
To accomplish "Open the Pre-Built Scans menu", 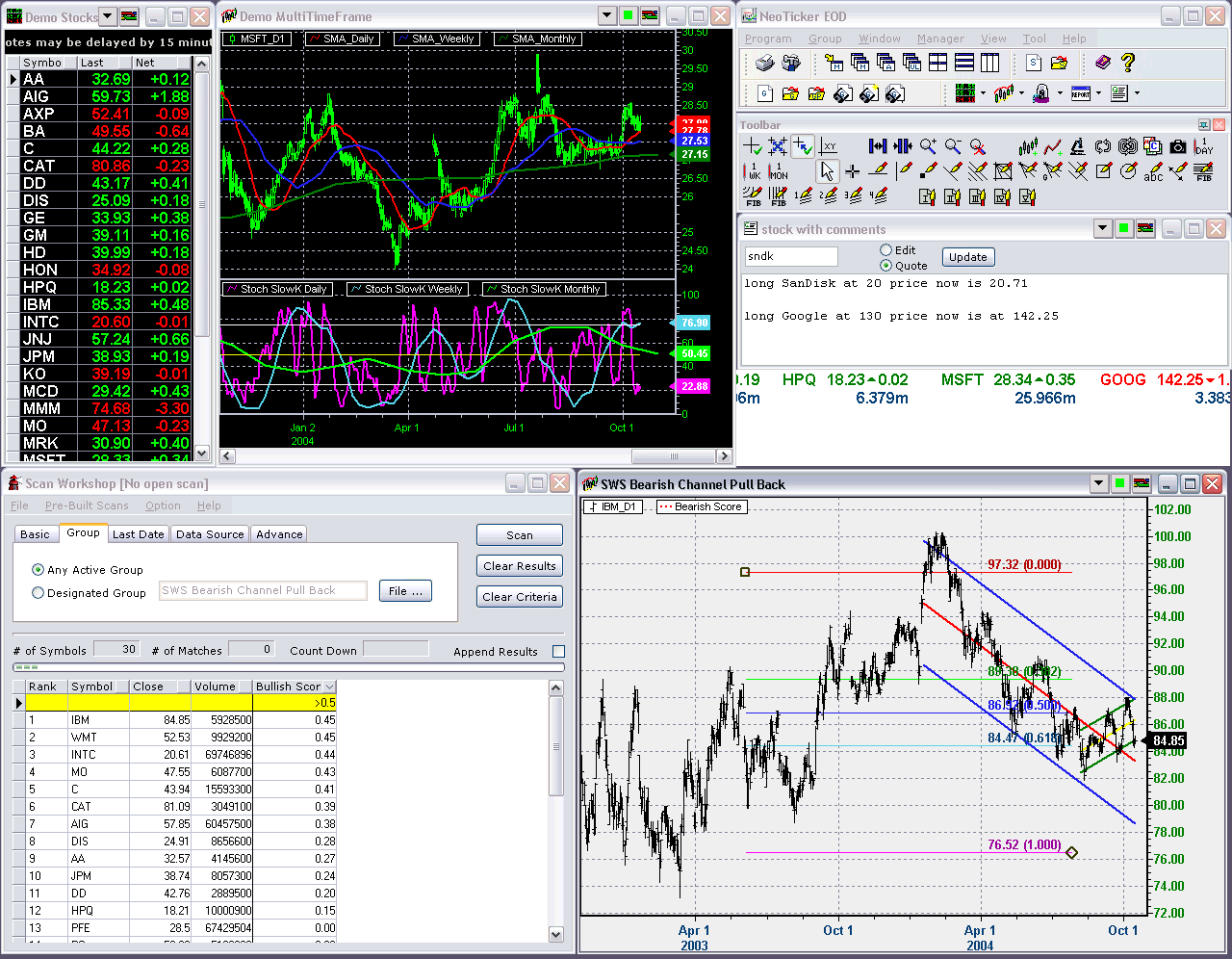I will 87,505.
